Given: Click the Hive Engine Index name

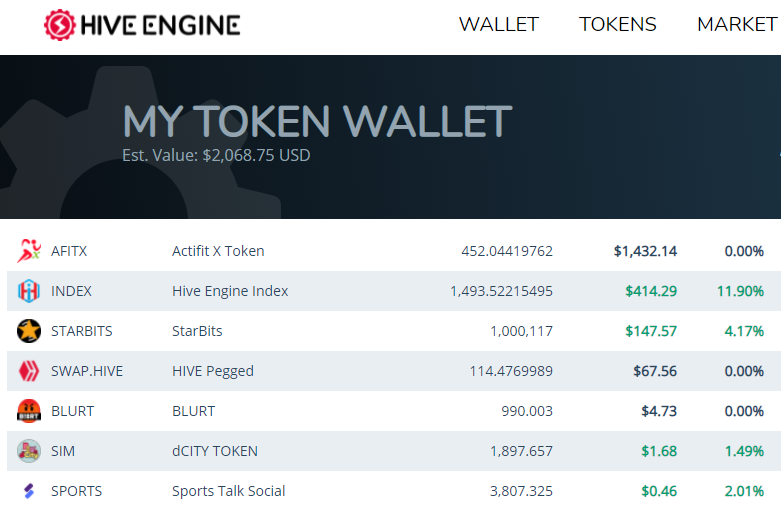Looking at the screenshot, I should coord(230,291).
